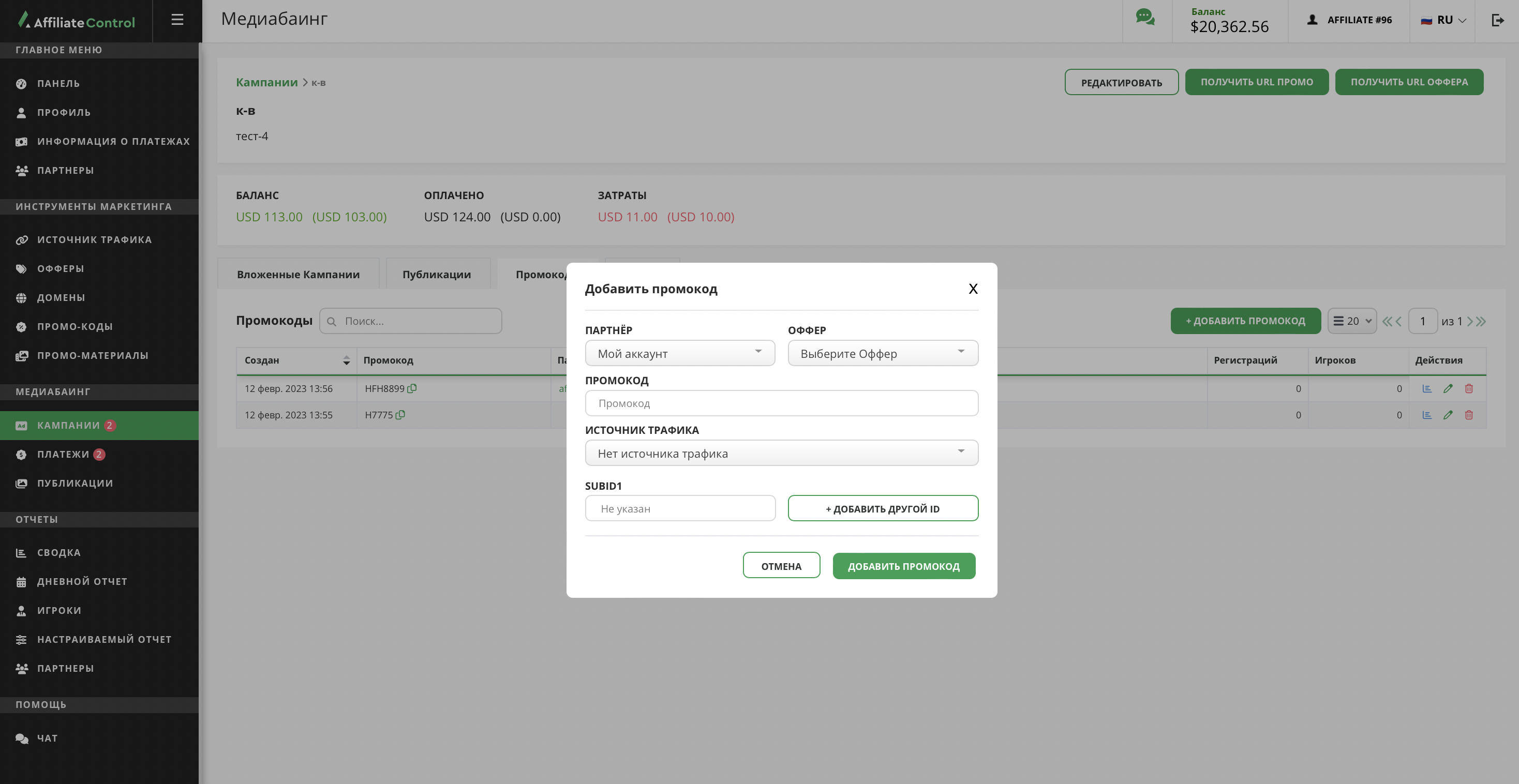The height and width of the screenshot is (784, 1519).
Task: View statistics for HFH8899 row
Action: pos(1426,388)
